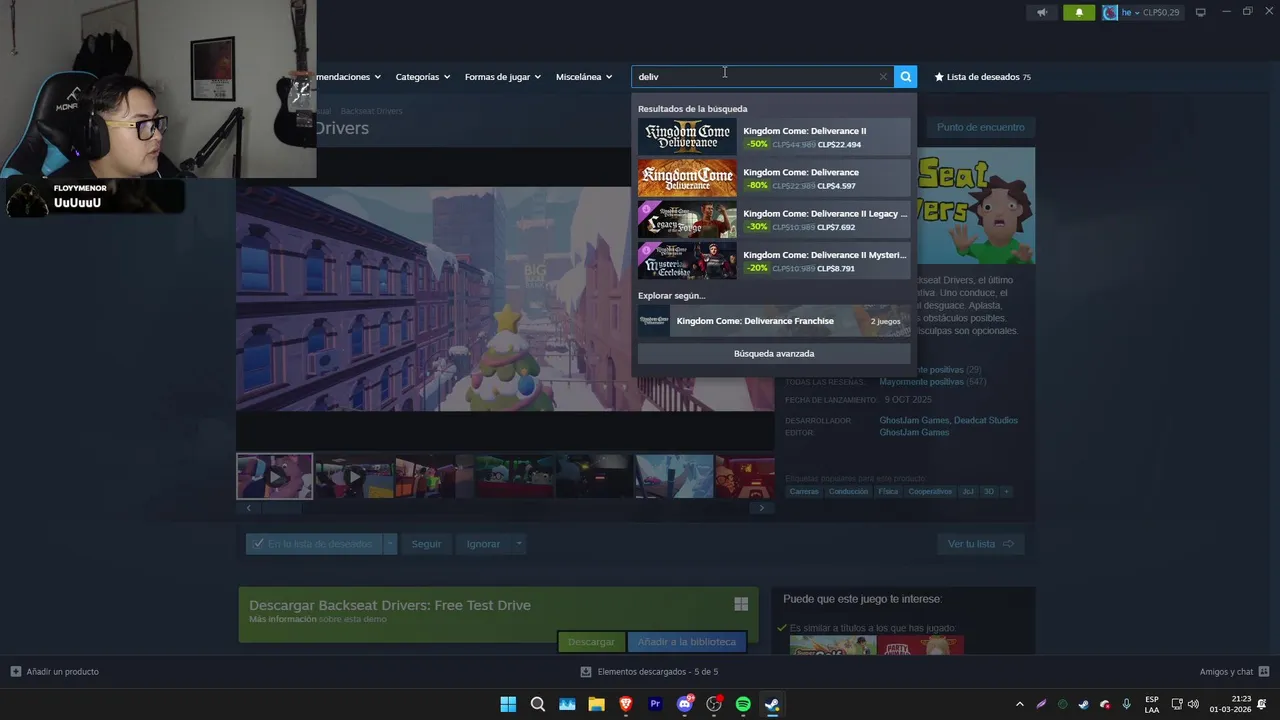
Task: Click the purple feather tray icon
Action: tap(1041, 704)
